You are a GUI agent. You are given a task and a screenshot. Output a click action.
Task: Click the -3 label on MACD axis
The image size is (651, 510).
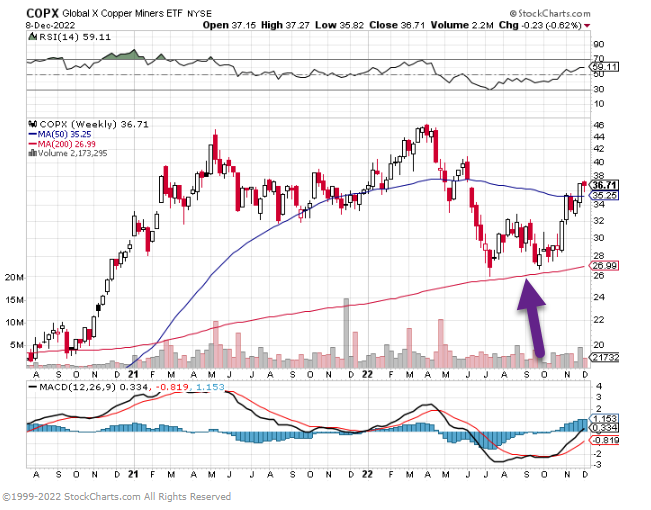click(x=597, y=465)
